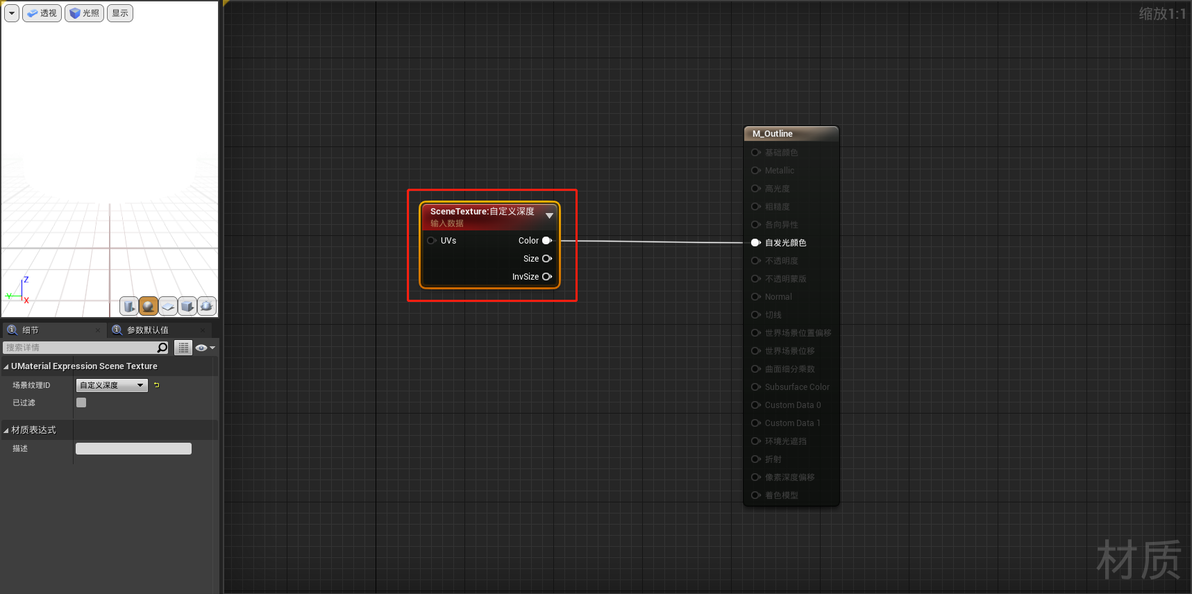1192x594 pixels.
Task: Select the teapot custom mesh preview icon
Action: click(x=207, y=306)
